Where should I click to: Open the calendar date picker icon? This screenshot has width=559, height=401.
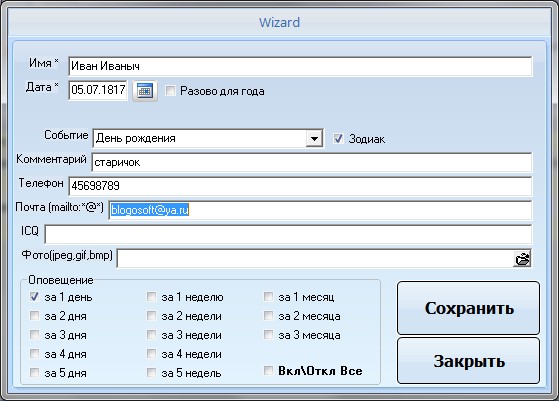(145, 91)
